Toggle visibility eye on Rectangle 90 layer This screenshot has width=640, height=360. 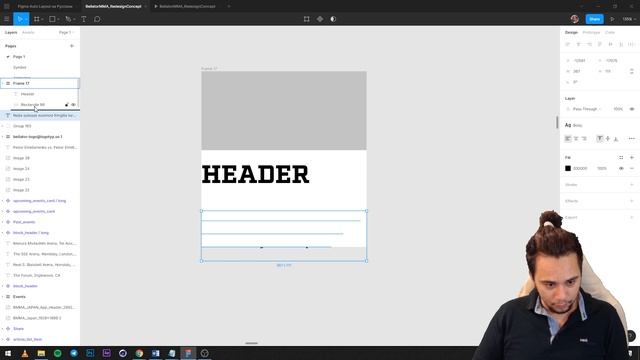(x=73, y=104)
